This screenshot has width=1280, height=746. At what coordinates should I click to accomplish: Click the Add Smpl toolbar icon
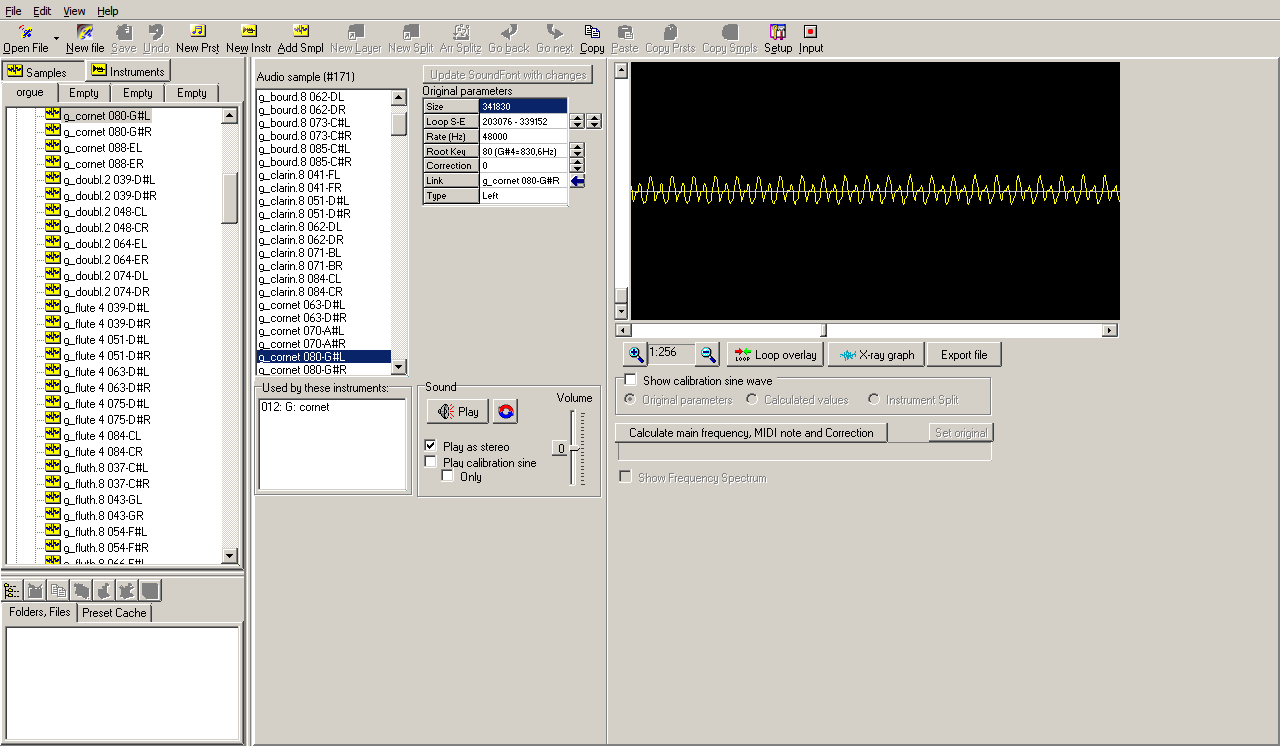pyautogui.click(x=300, y=33)
